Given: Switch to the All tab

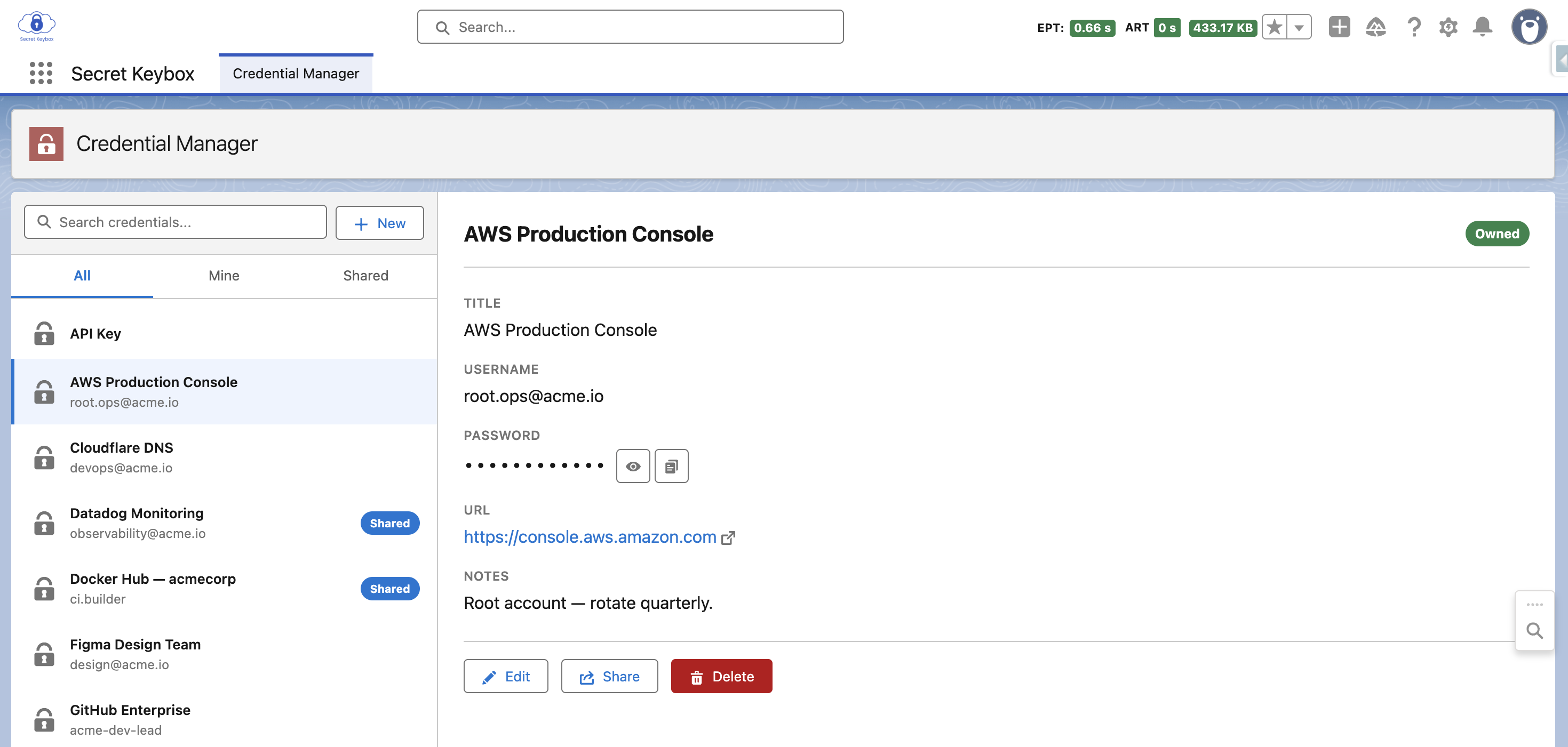Looking at the screenshot, I should click(x=82, y=276).
